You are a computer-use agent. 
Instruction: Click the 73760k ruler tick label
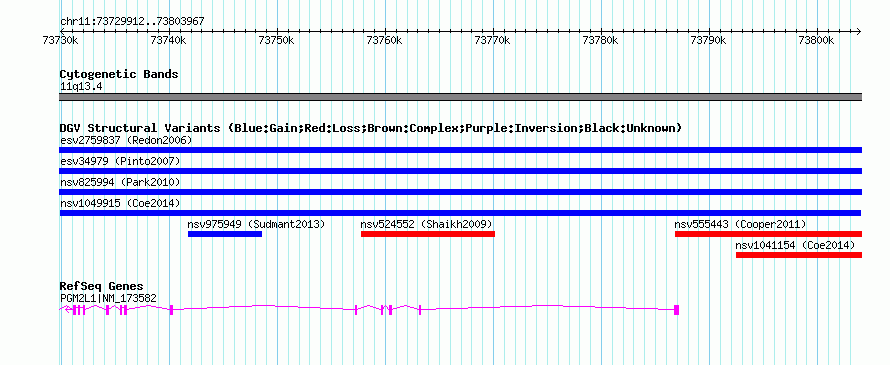click(385, 41)
